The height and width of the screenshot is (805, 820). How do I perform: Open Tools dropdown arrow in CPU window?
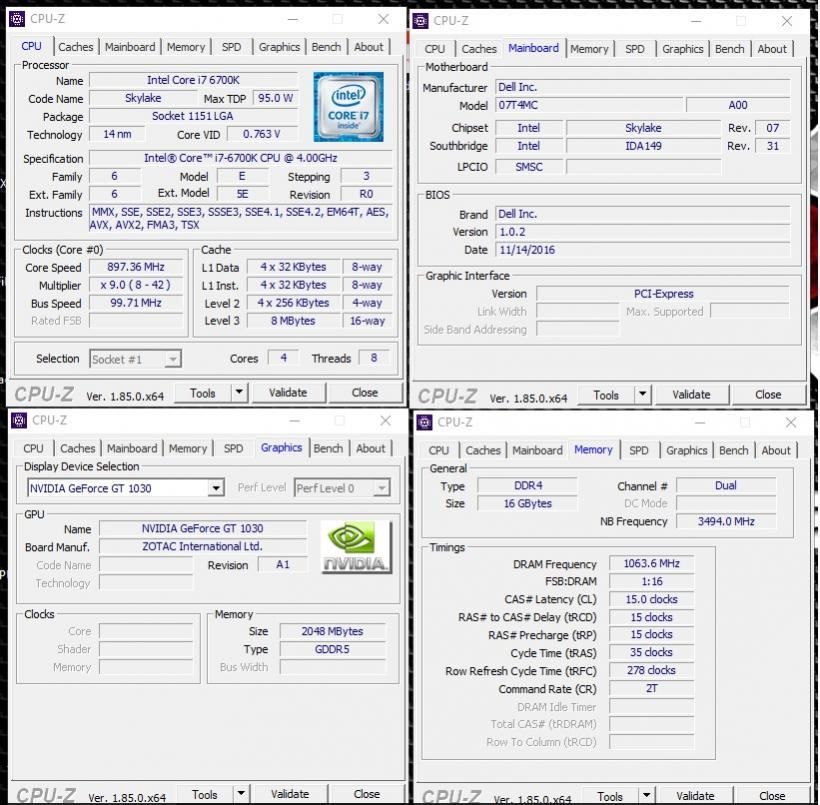pyautogui.click(x=239, y=392)
